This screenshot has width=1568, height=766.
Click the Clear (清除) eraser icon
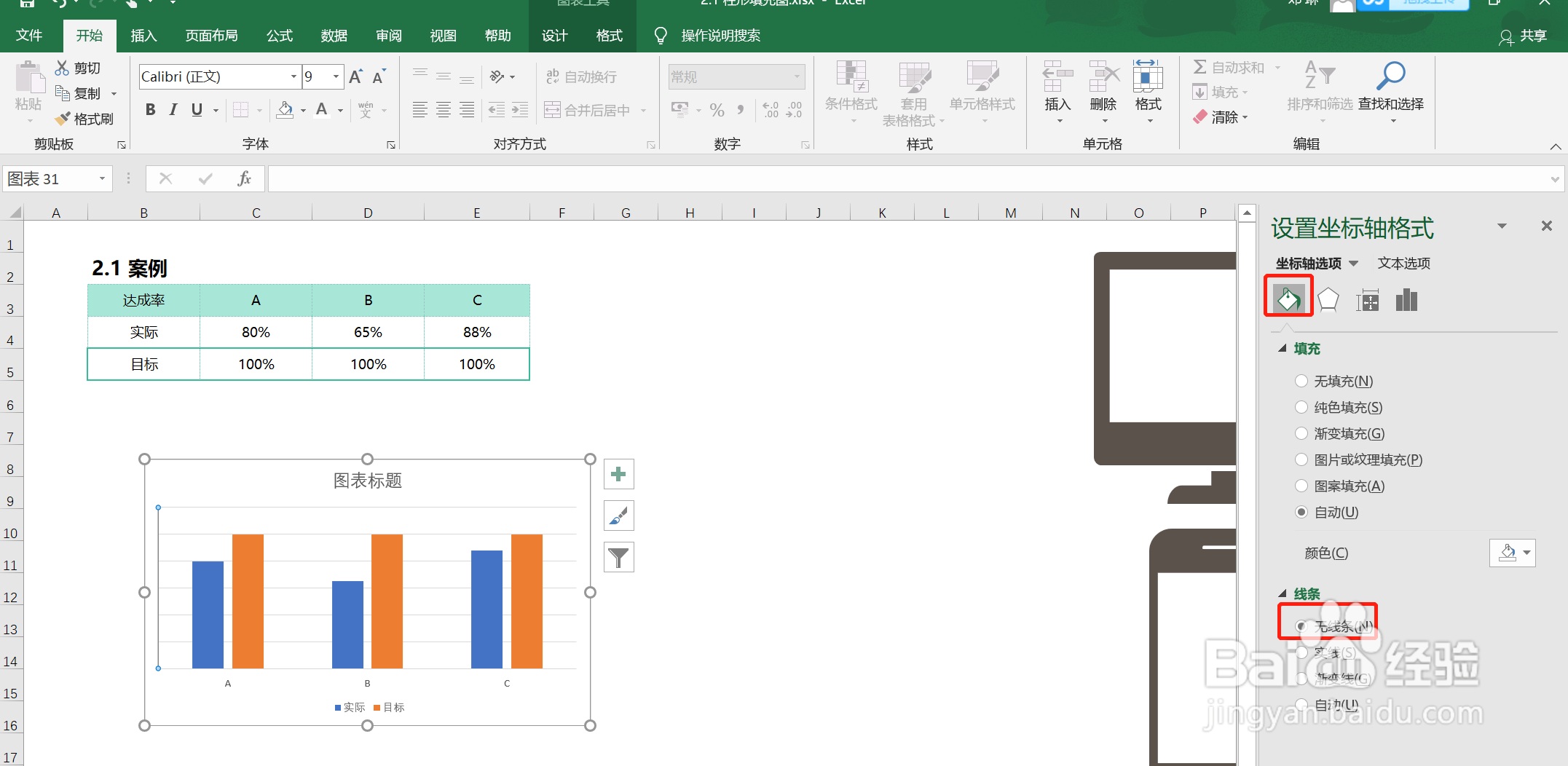1200,117
